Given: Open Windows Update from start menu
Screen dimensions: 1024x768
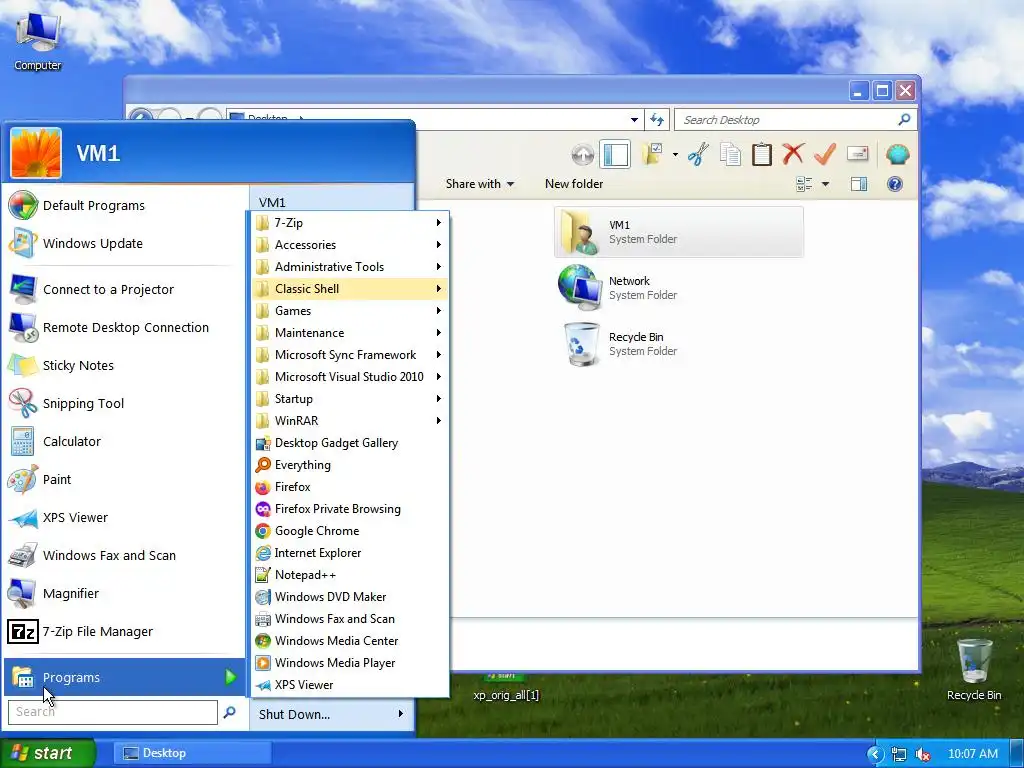Looking at the screenshot, I should 124,244.
